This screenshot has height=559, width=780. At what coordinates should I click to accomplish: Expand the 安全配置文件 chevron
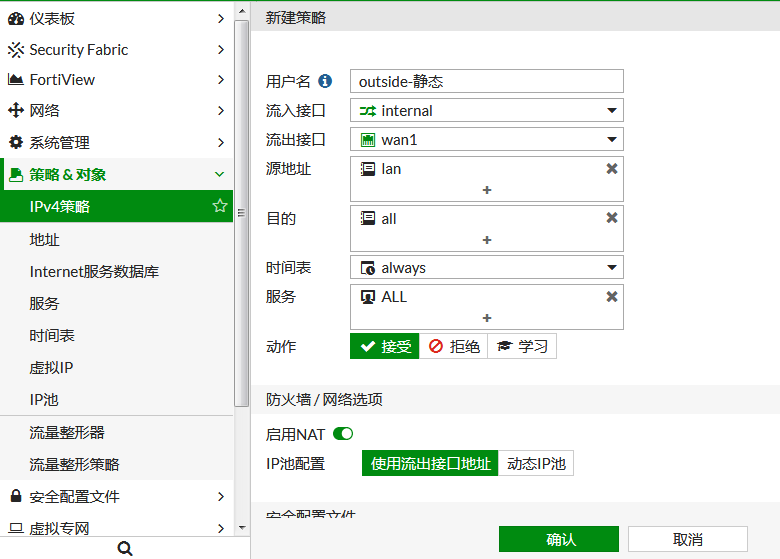[x=221, y=496]
